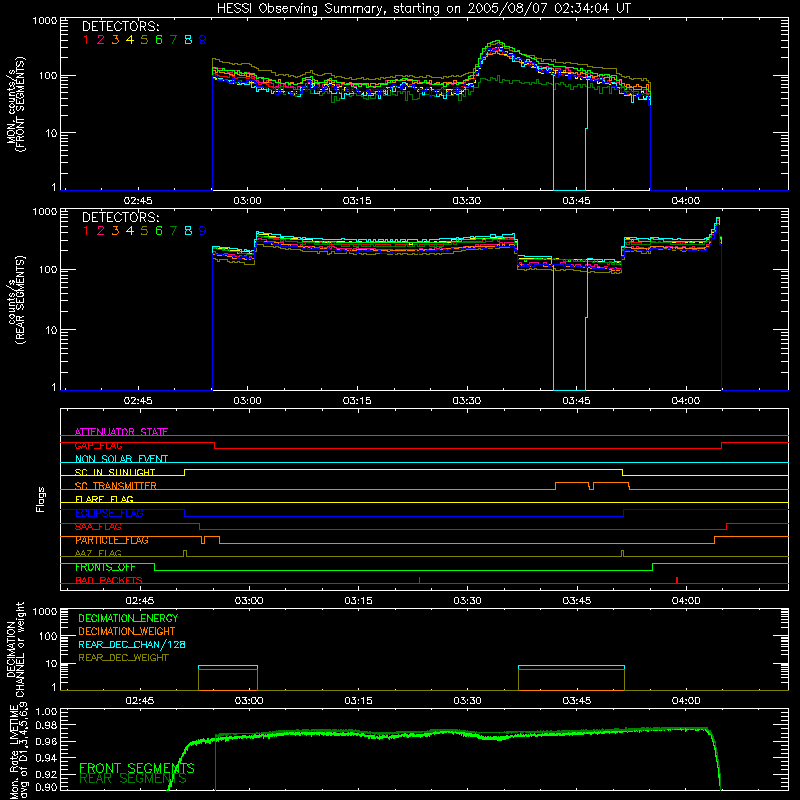Click the REAR_DEC_WEIGHT legend entry
Viewport: 800px width, 800px height.
123,658
